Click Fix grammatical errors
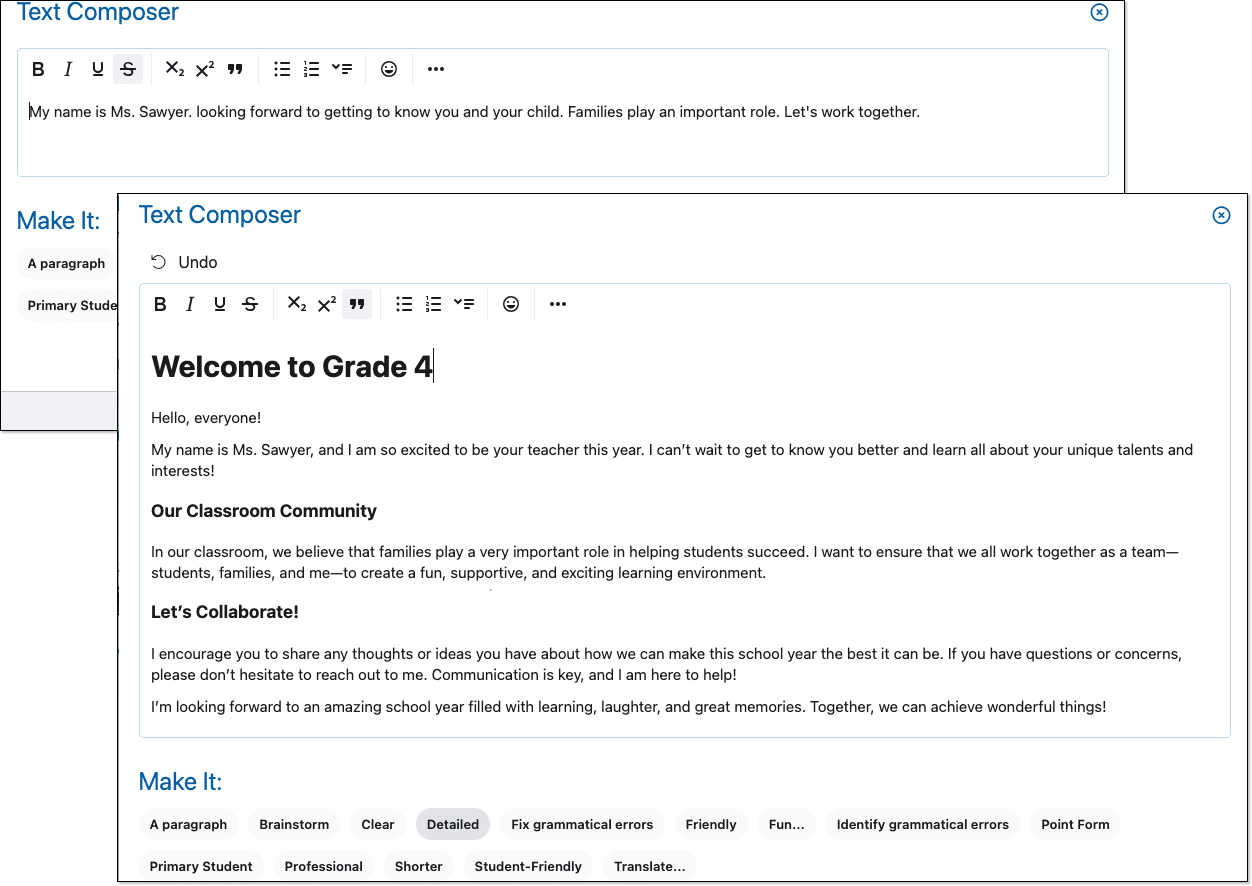Screen dimensions: 1252x886 (582, 824)
